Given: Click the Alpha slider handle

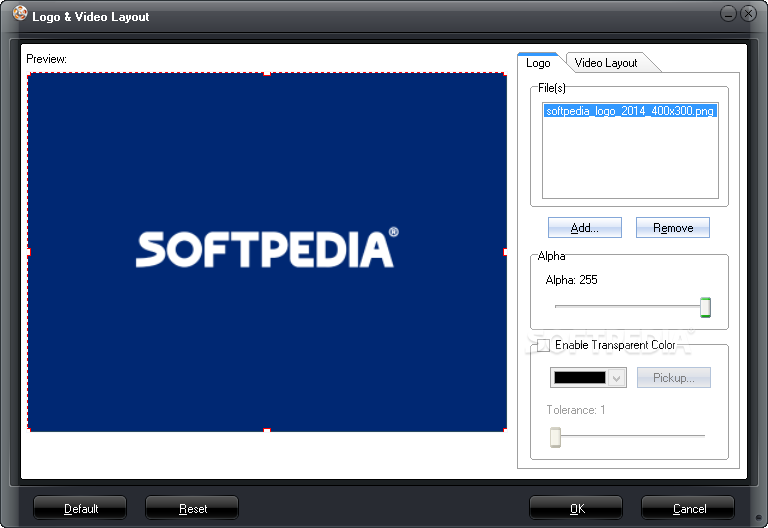Looking at the screenshot, I should pyautogui.click(x=705, y=307).
